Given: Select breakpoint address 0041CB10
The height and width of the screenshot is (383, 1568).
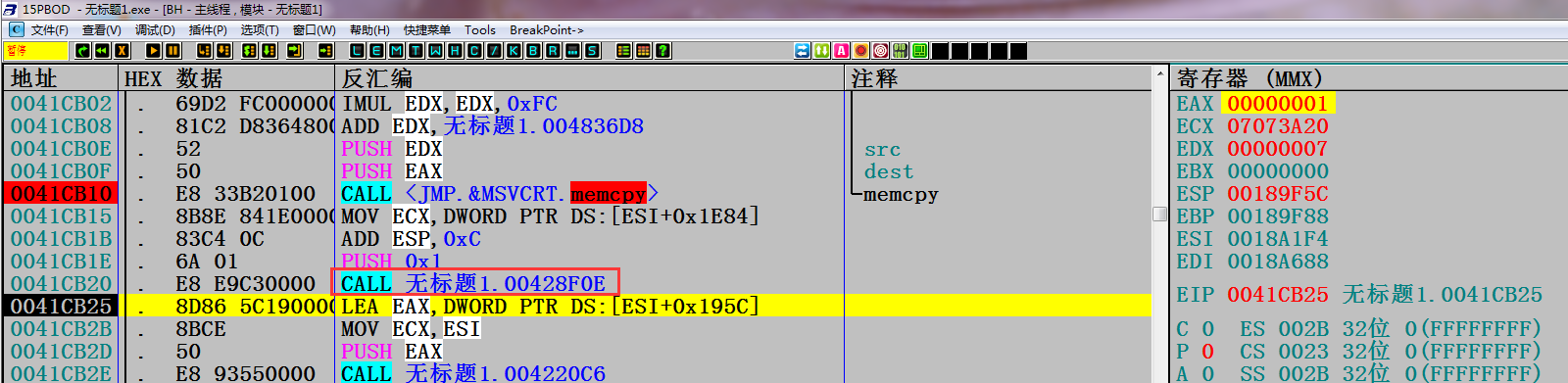Looking at the screenshot, I should pos(61,194).
